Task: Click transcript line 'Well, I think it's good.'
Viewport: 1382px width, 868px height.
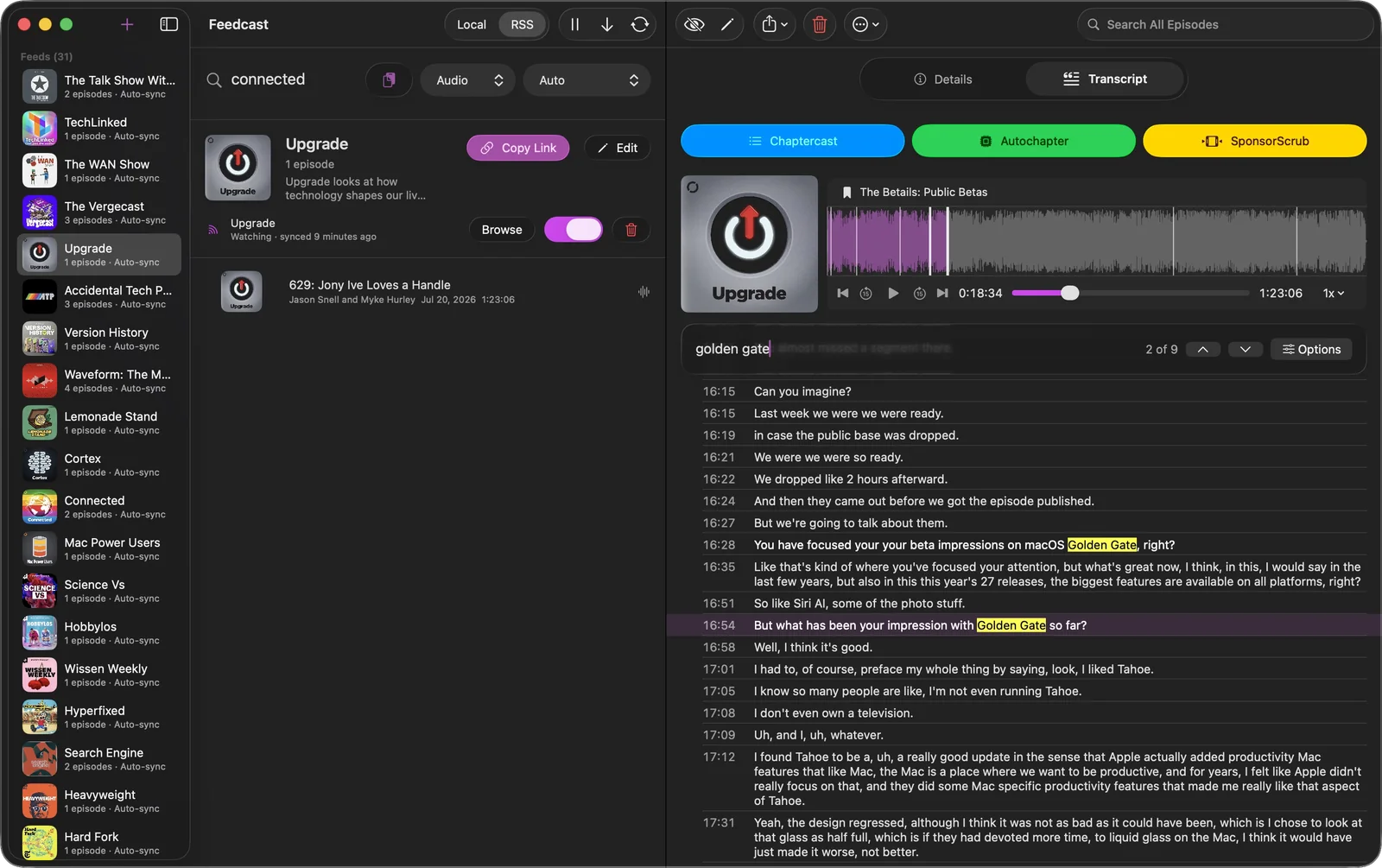Action: pyautogui.click(x=813, y=648)
